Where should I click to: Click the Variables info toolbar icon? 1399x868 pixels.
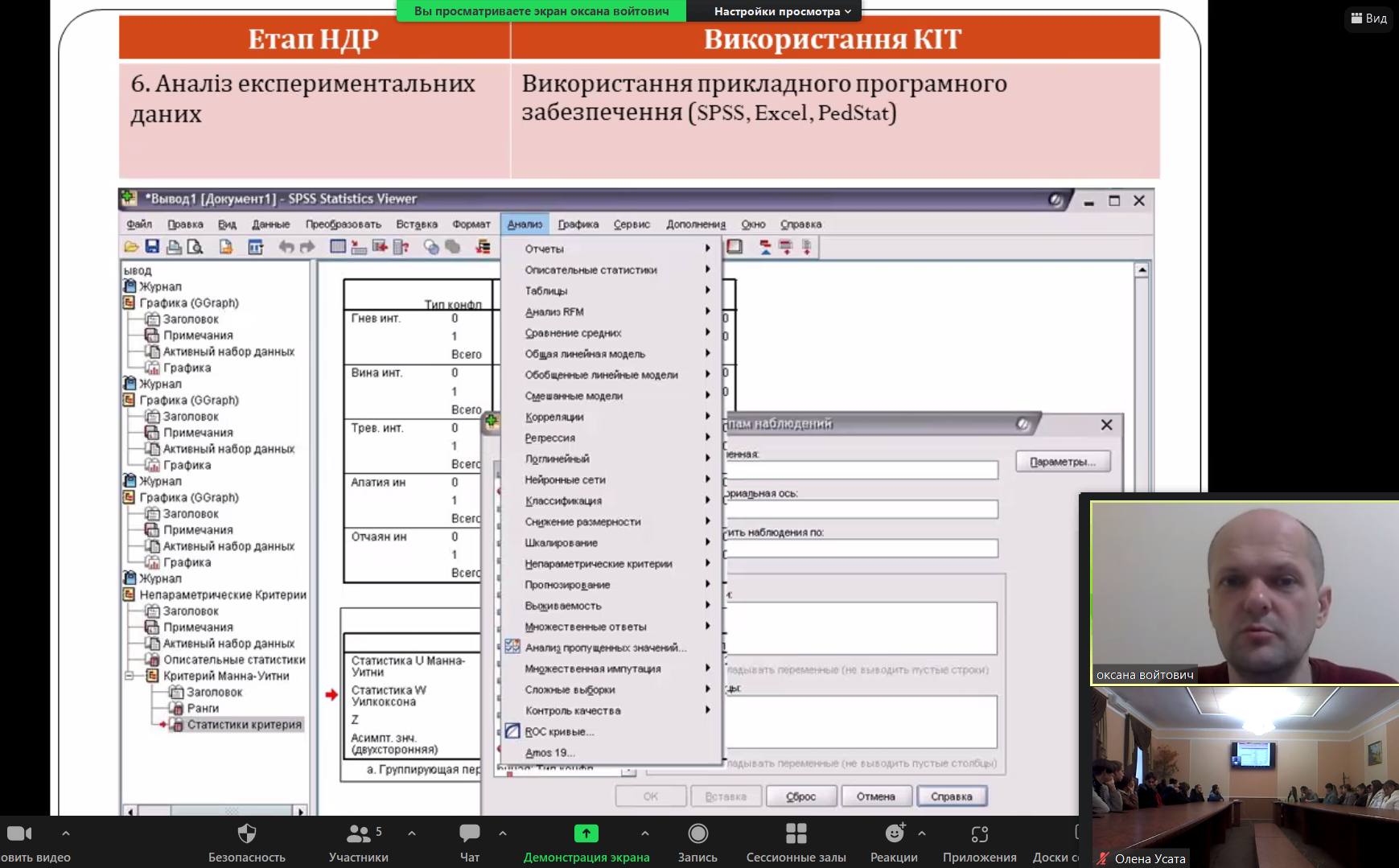(401, 247)
